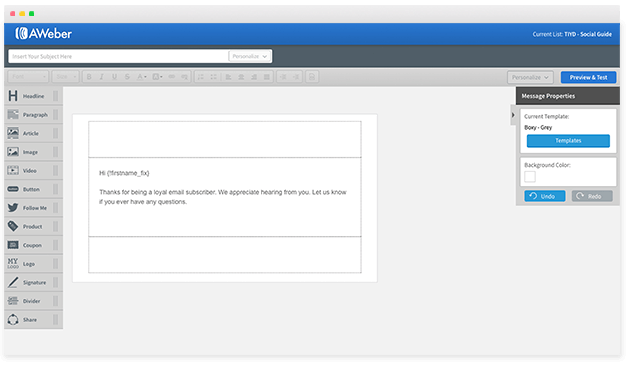Screen dimensions: 628x367
Task: Open the Font dropdown
Action: pos(28,77)
